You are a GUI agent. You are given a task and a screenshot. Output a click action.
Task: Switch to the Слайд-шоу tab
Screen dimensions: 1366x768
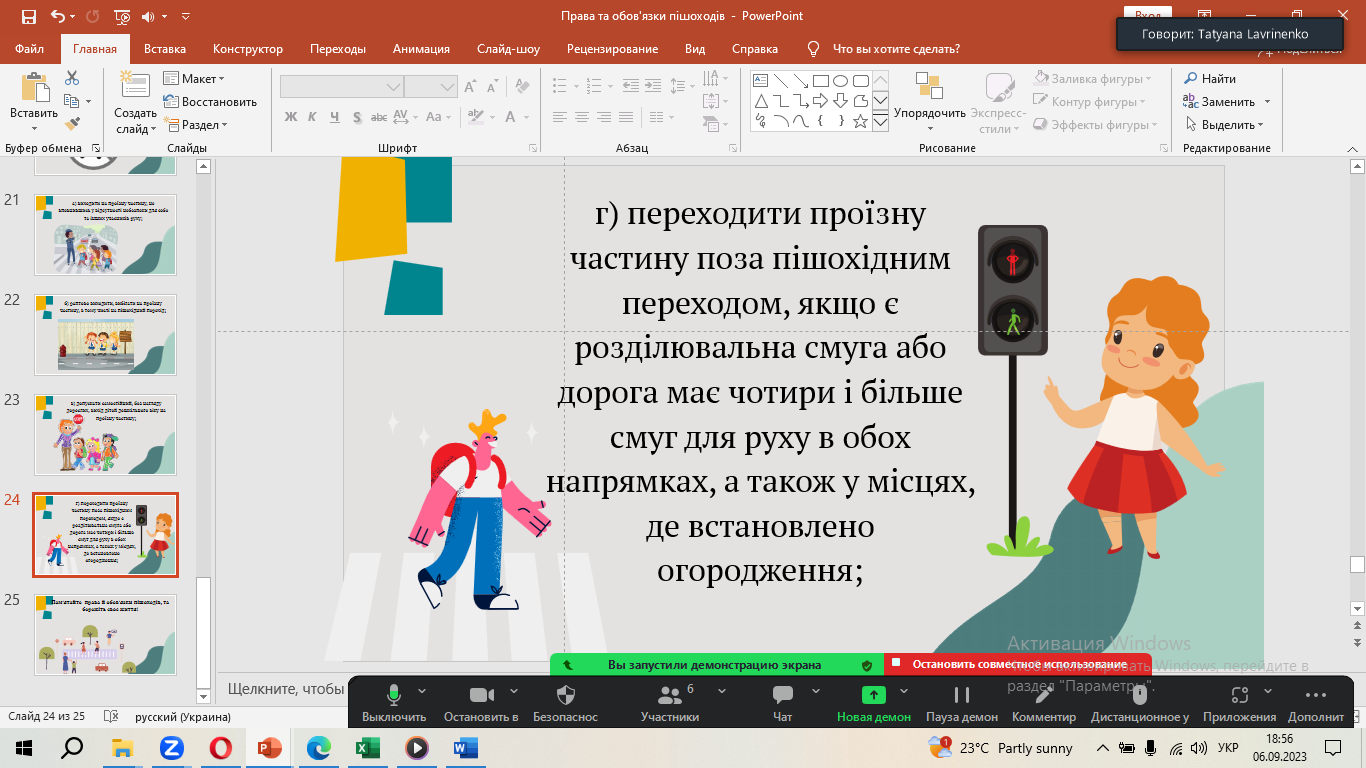point(508,49)
